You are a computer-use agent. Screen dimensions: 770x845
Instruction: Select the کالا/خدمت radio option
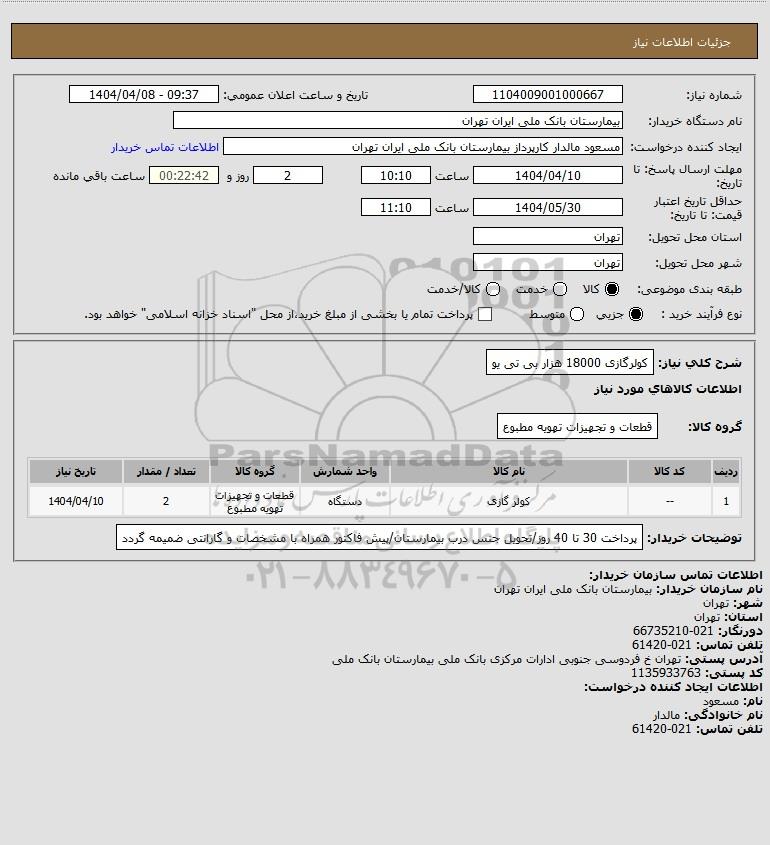click(492, 289)
